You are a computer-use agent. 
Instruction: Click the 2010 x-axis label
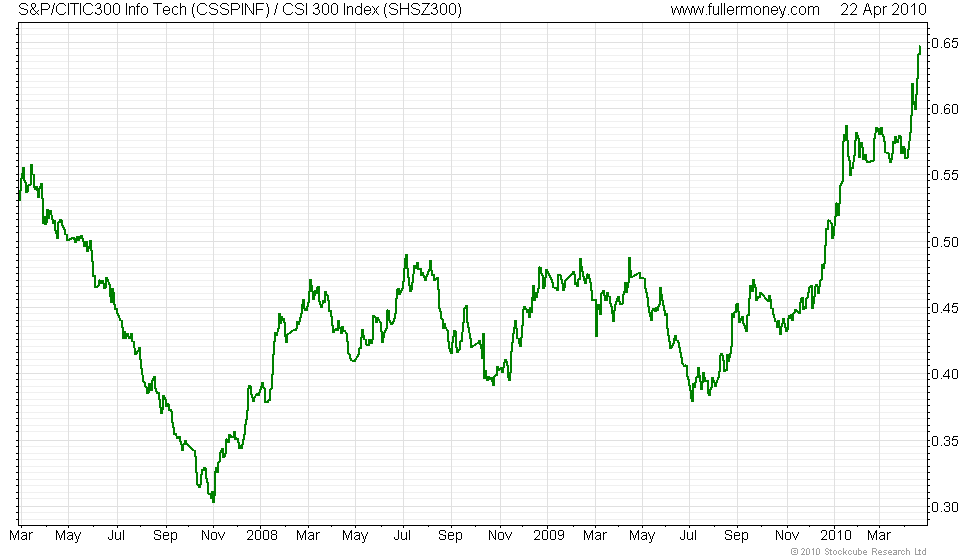coord(835,535)
